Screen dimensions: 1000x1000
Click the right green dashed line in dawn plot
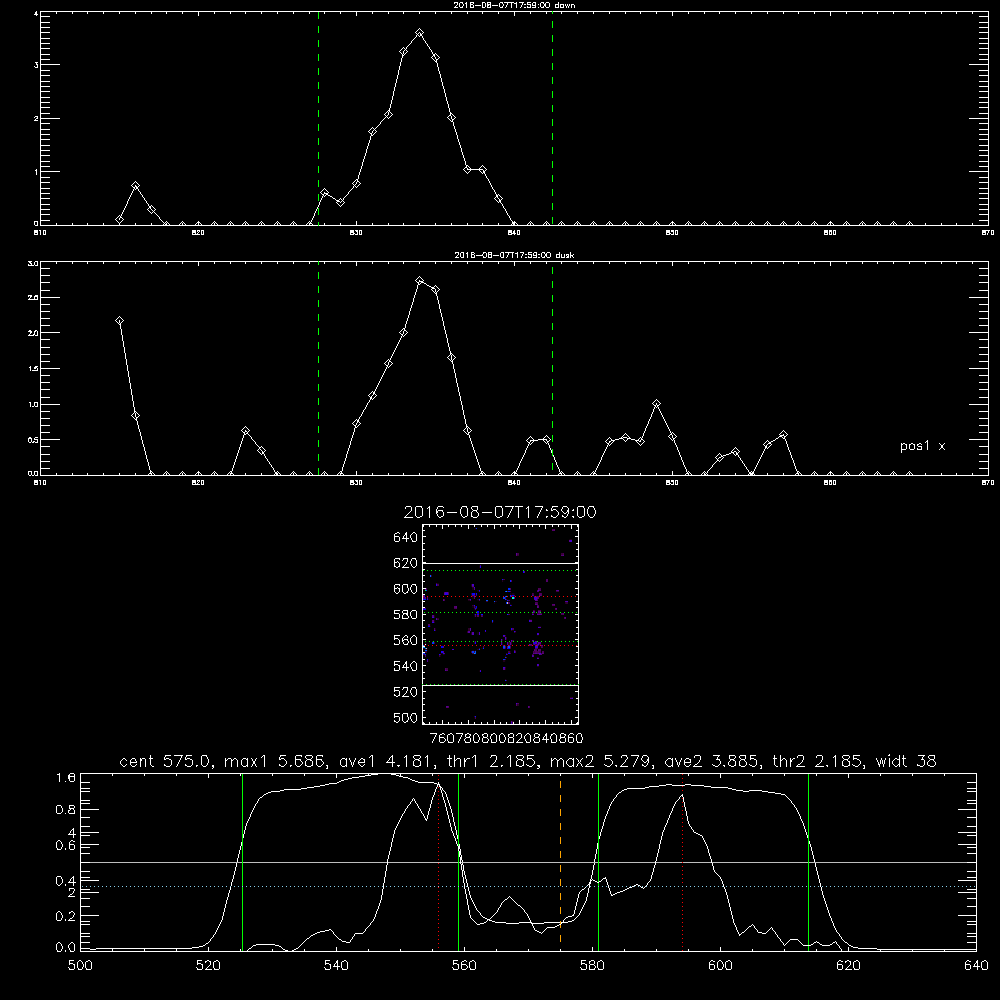[552, 121]
